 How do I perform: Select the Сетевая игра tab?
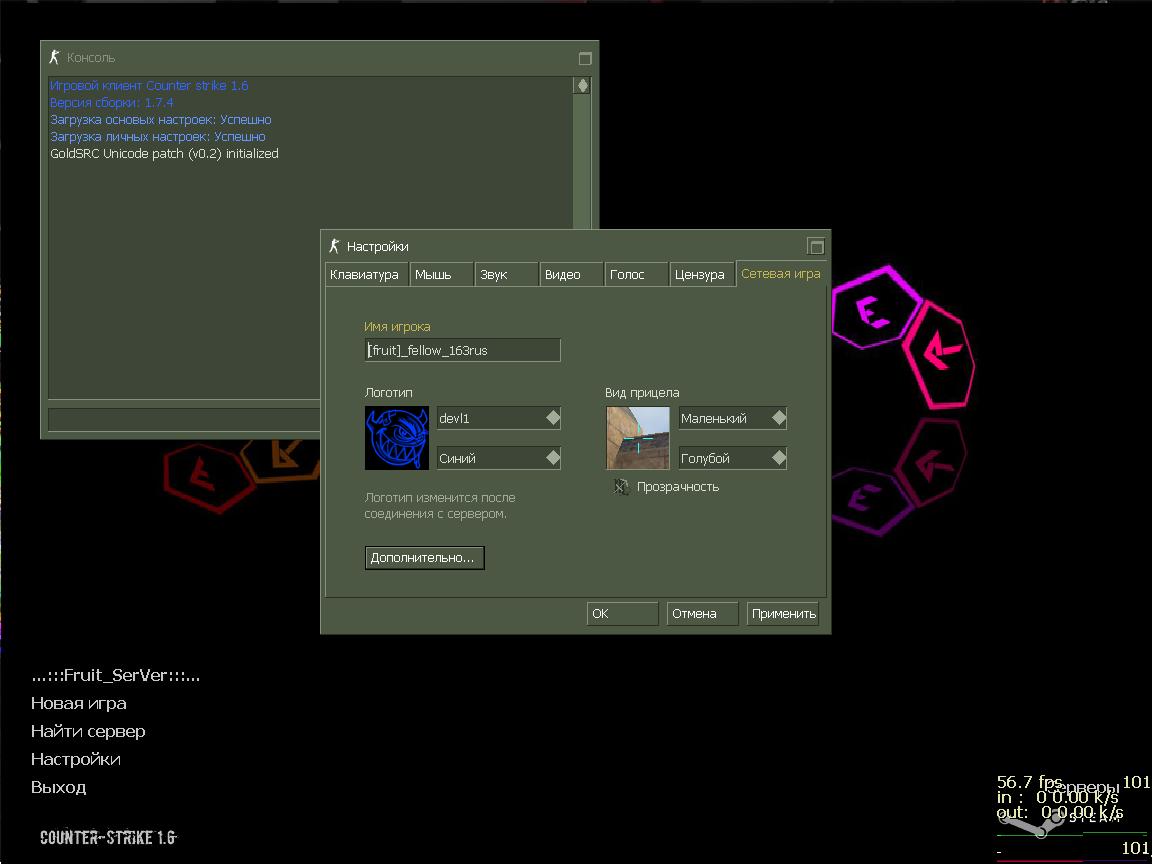(x=781, y=273)
